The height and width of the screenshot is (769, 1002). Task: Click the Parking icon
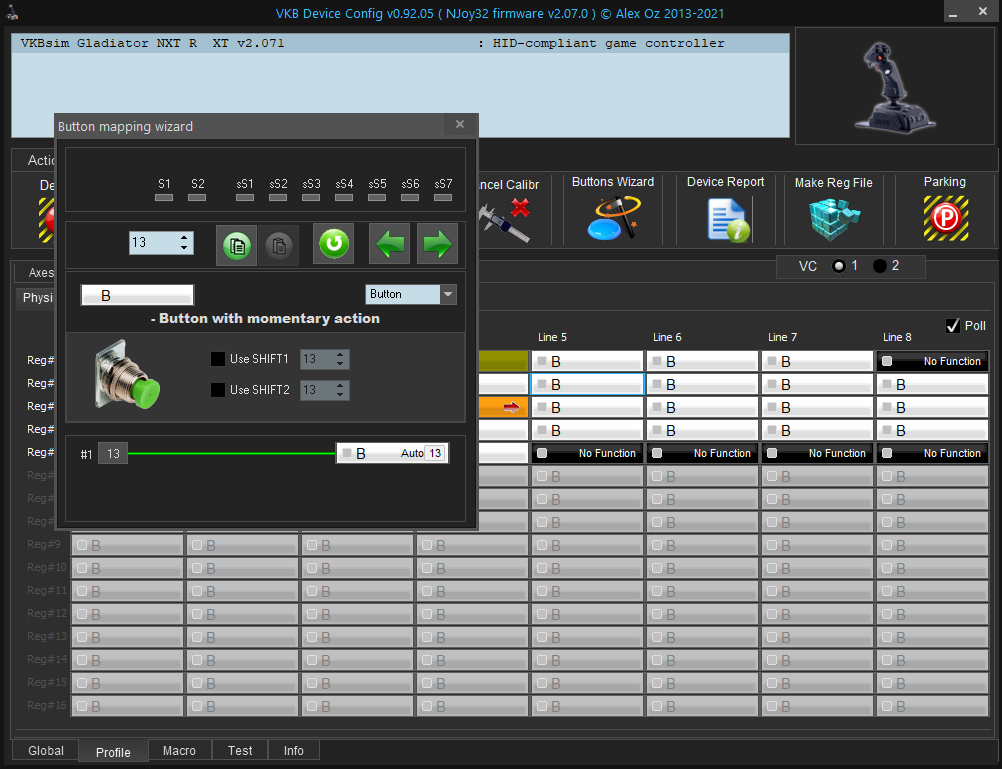point(945,219)
